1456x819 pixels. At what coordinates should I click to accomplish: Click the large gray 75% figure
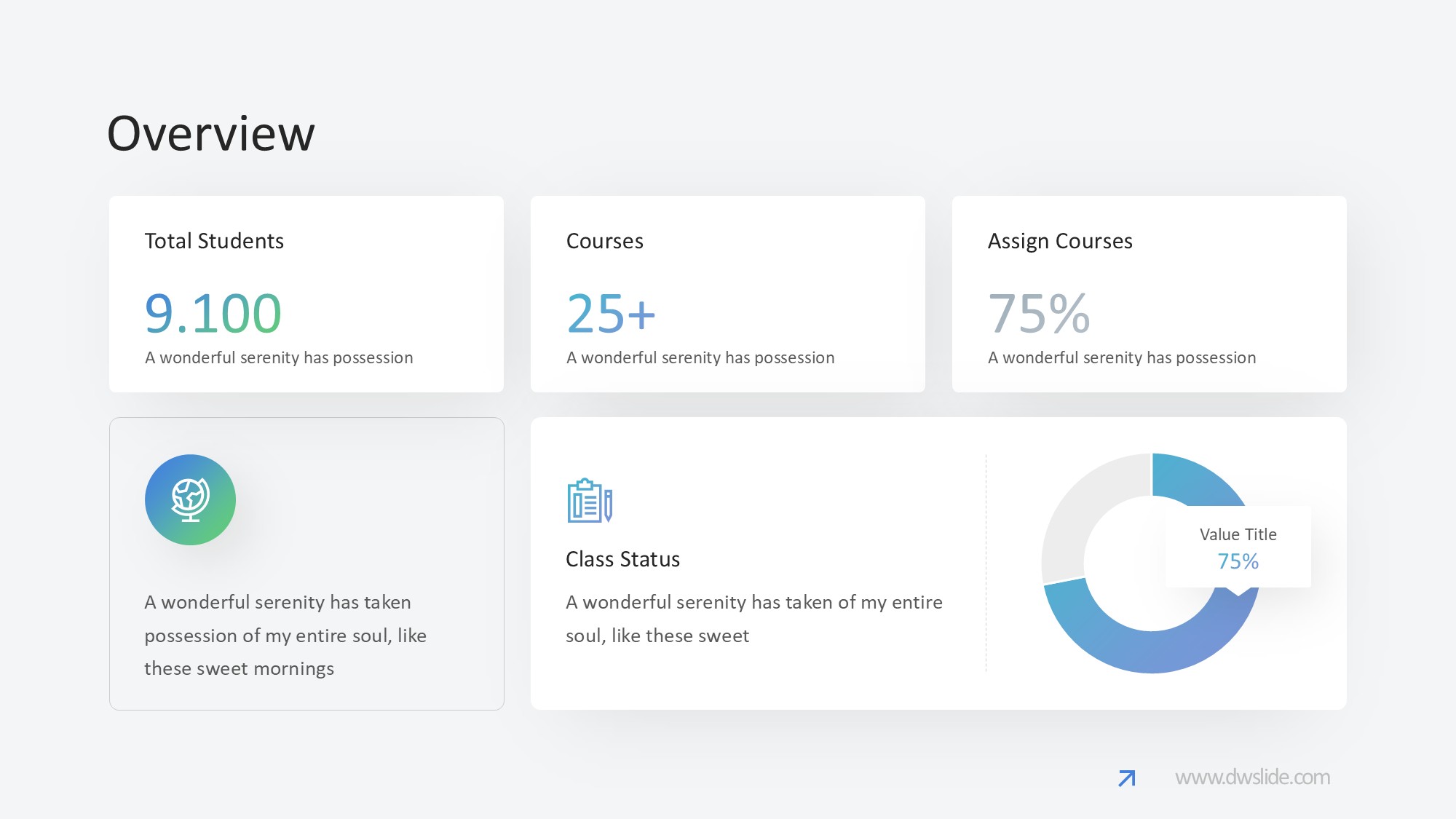(x=1039, y=314)
